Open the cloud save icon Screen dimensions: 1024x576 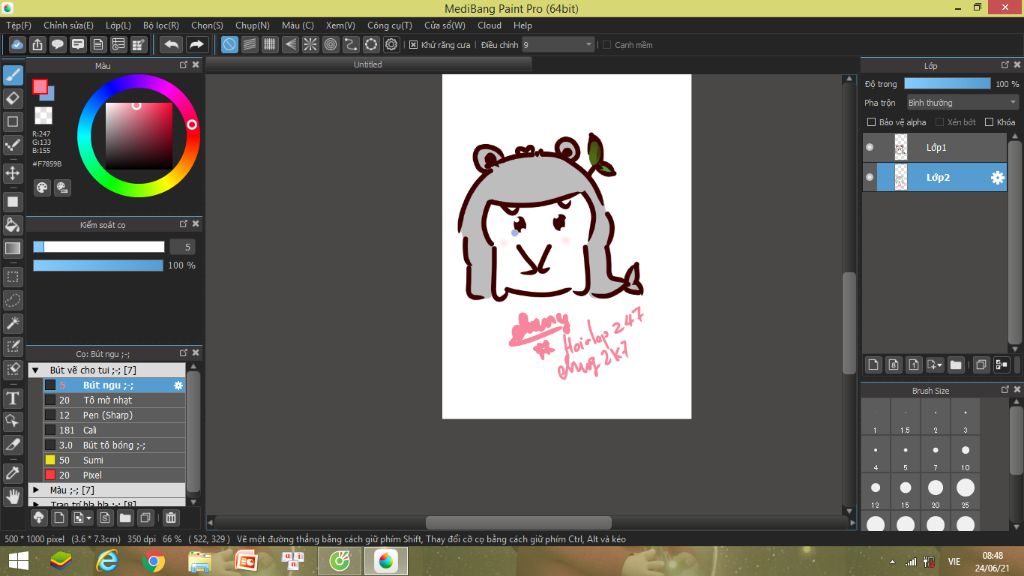[x=17, y=44]
